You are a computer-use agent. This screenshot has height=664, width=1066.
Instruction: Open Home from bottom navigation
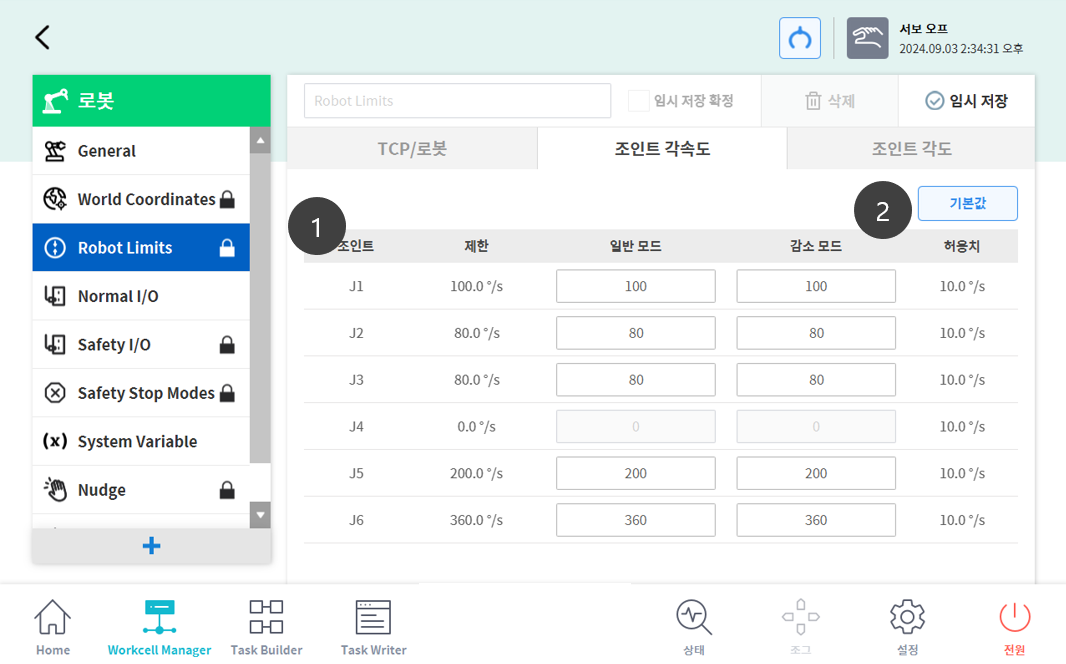click(x=53, y=628)
